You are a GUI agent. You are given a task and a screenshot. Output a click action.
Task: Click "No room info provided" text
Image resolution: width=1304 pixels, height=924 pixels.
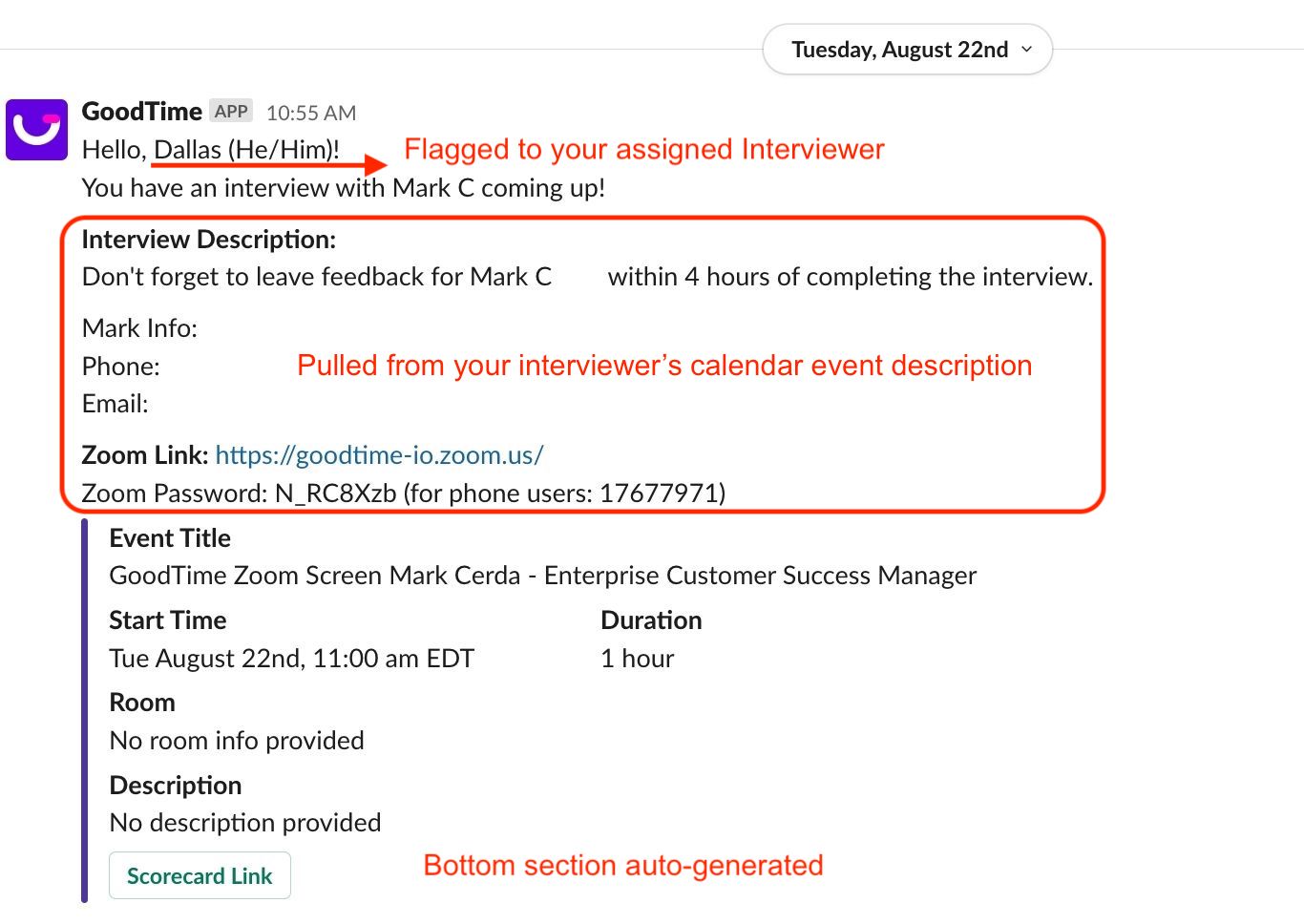237,741
